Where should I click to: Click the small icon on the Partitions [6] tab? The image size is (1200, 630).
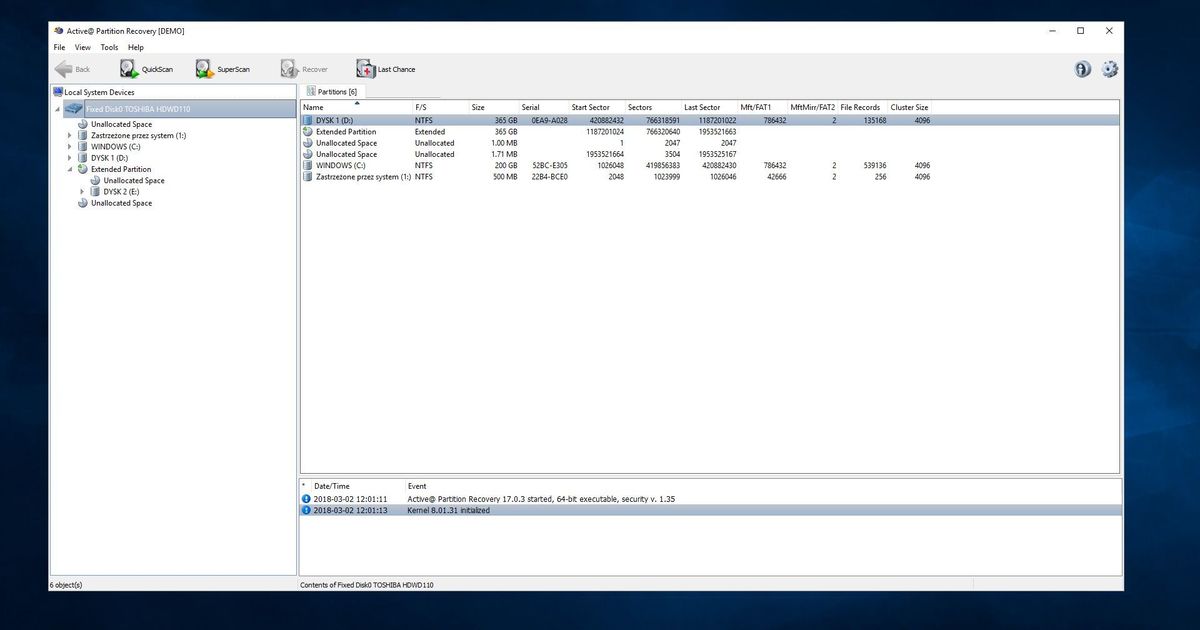pos(311,91)
